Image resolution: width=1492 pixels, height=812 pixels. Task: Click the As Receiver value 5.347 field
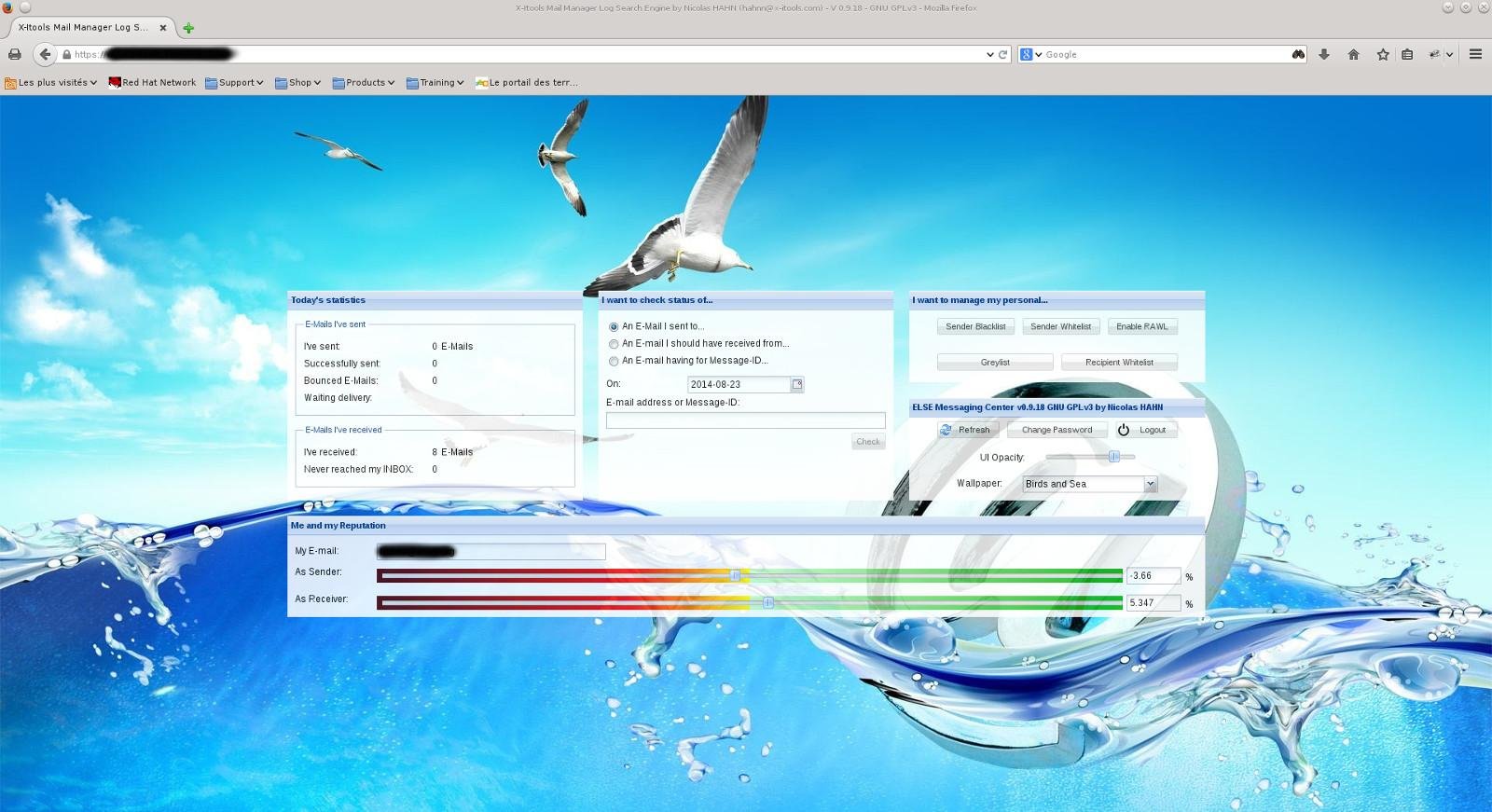[1153, 603]
